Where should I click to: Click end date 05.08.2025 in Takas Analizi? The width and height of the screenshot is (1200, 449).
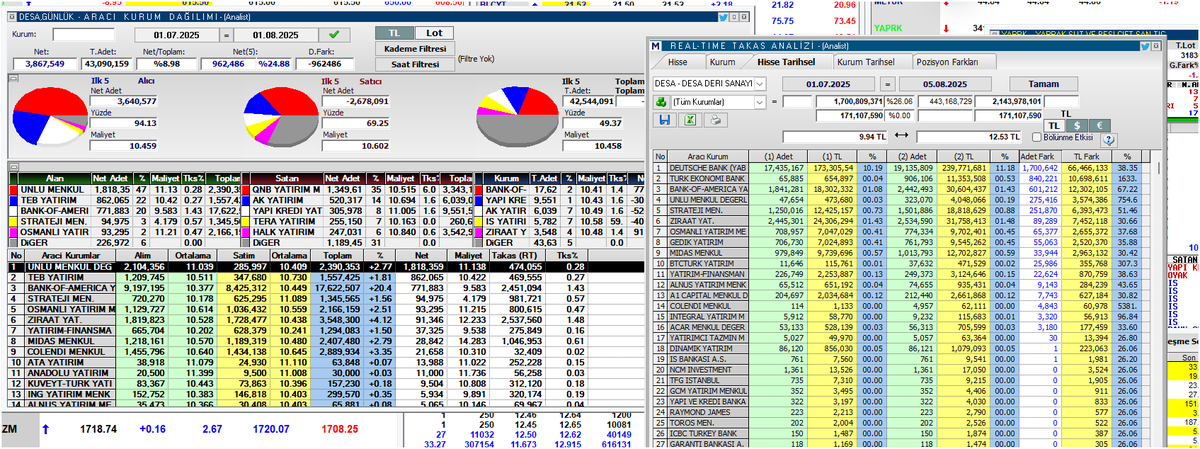click(945, 84)
